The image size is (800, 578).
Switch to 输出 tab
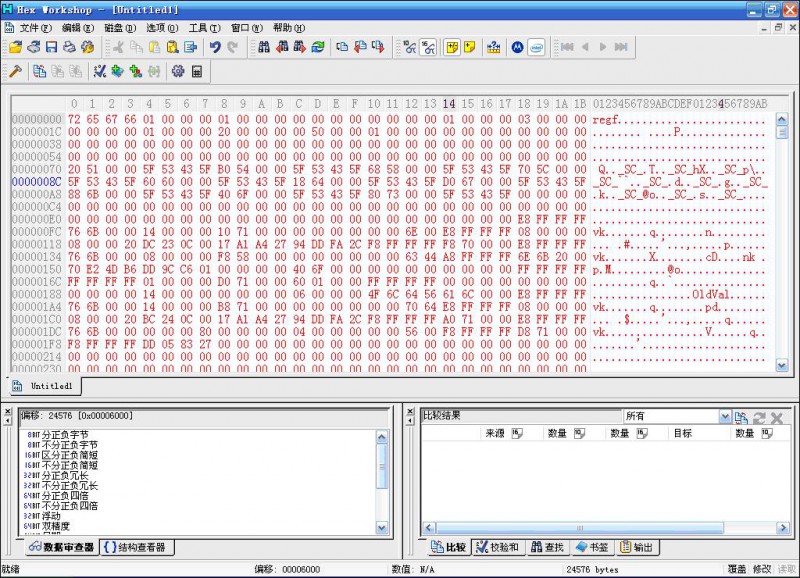tap(636, 547)
